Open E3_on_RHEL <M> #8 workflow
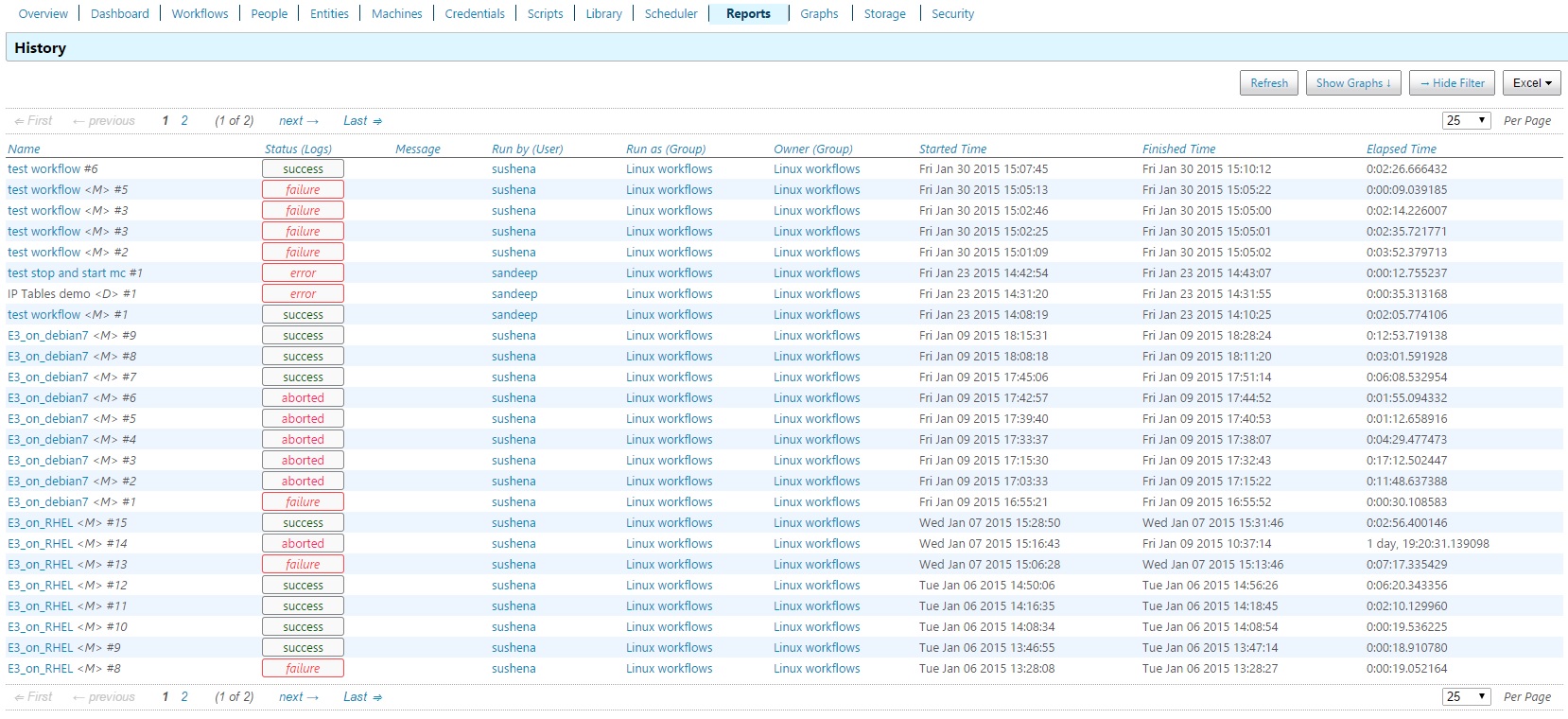 click(64, 668)
